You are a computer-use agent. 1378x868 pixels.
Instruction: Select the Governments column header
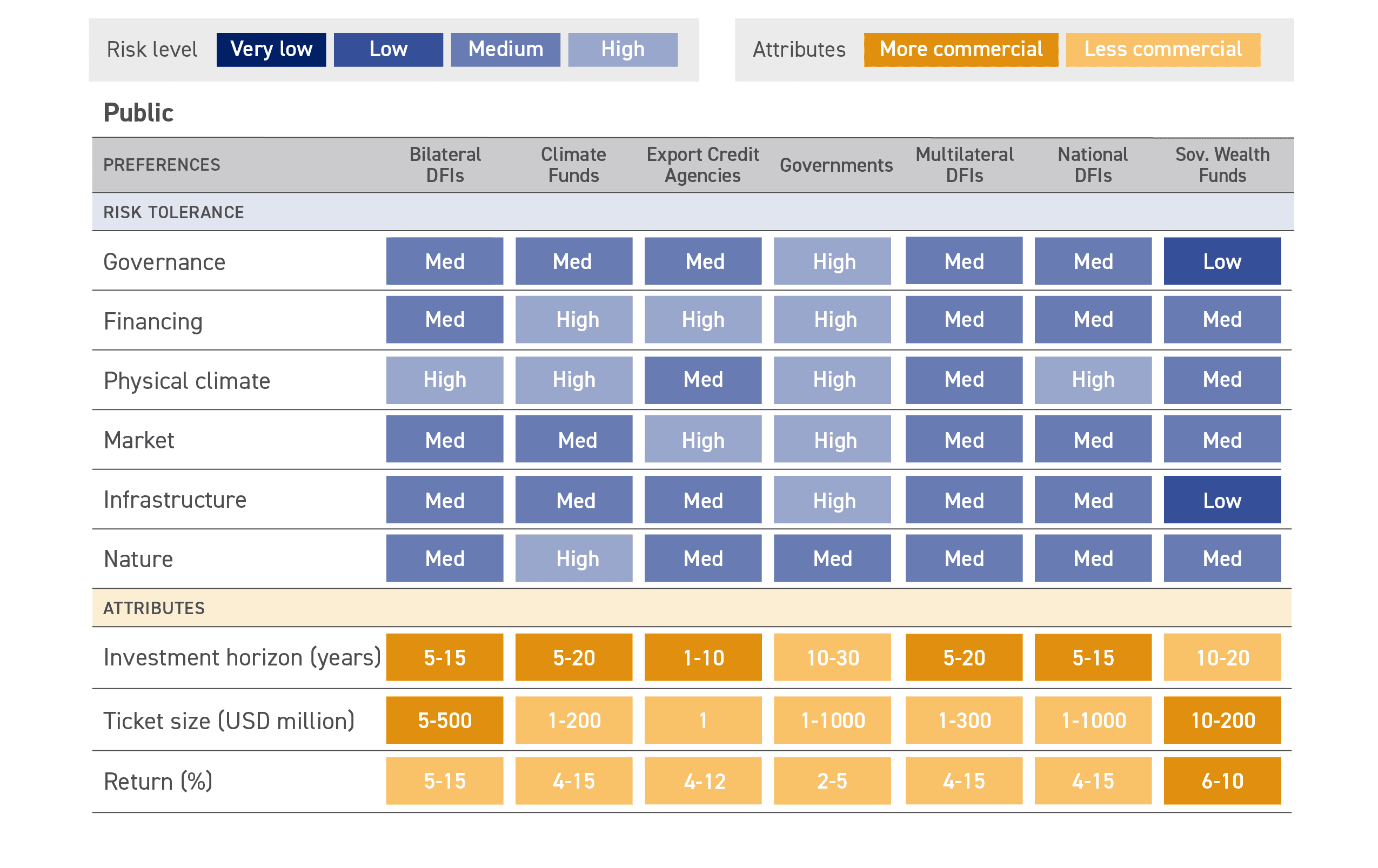835,165
